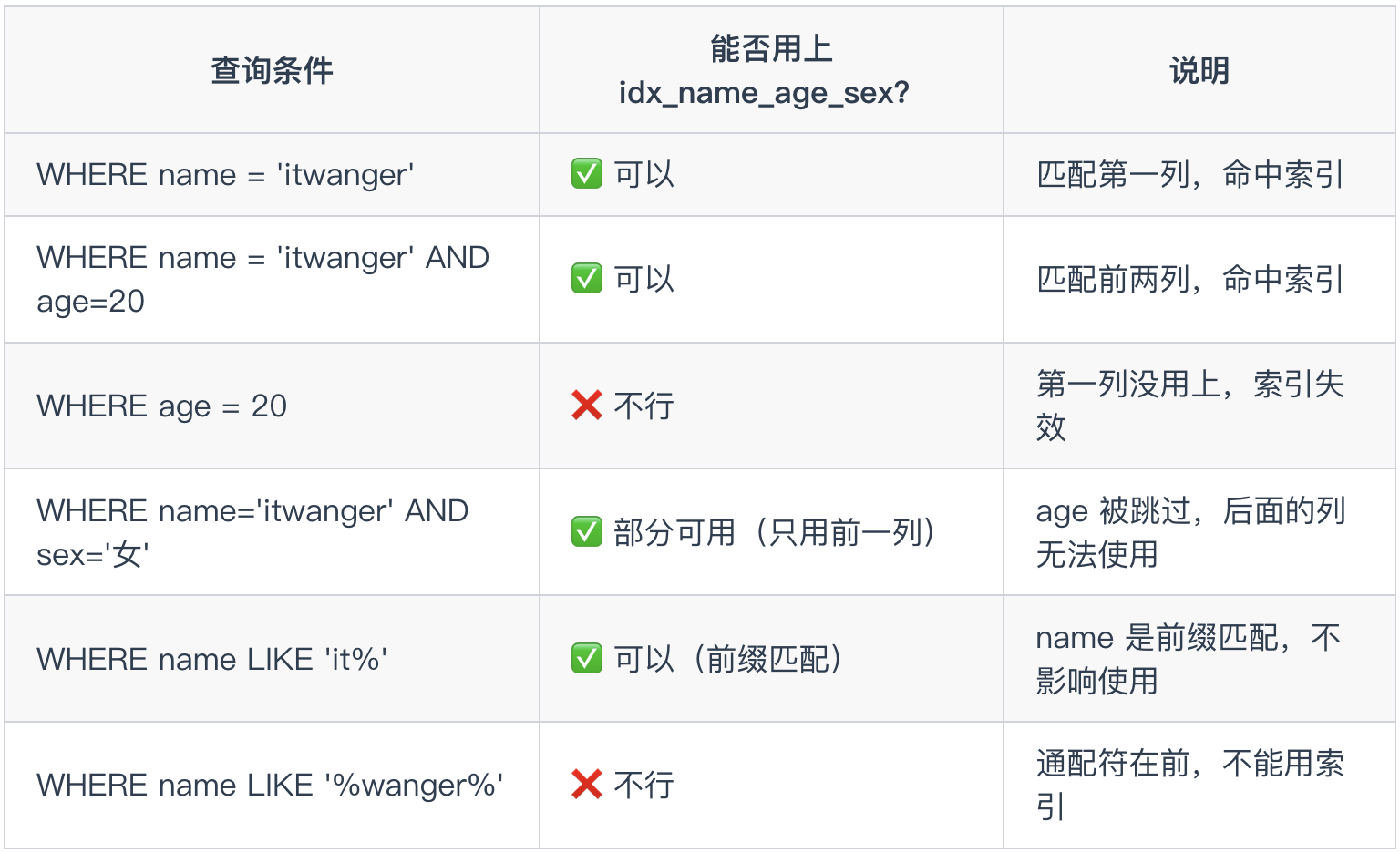Viewport: 1400px width, 853px height.
Task: Click the 匹配第一列，命中索引 explanation
Action: (1189, 174)
